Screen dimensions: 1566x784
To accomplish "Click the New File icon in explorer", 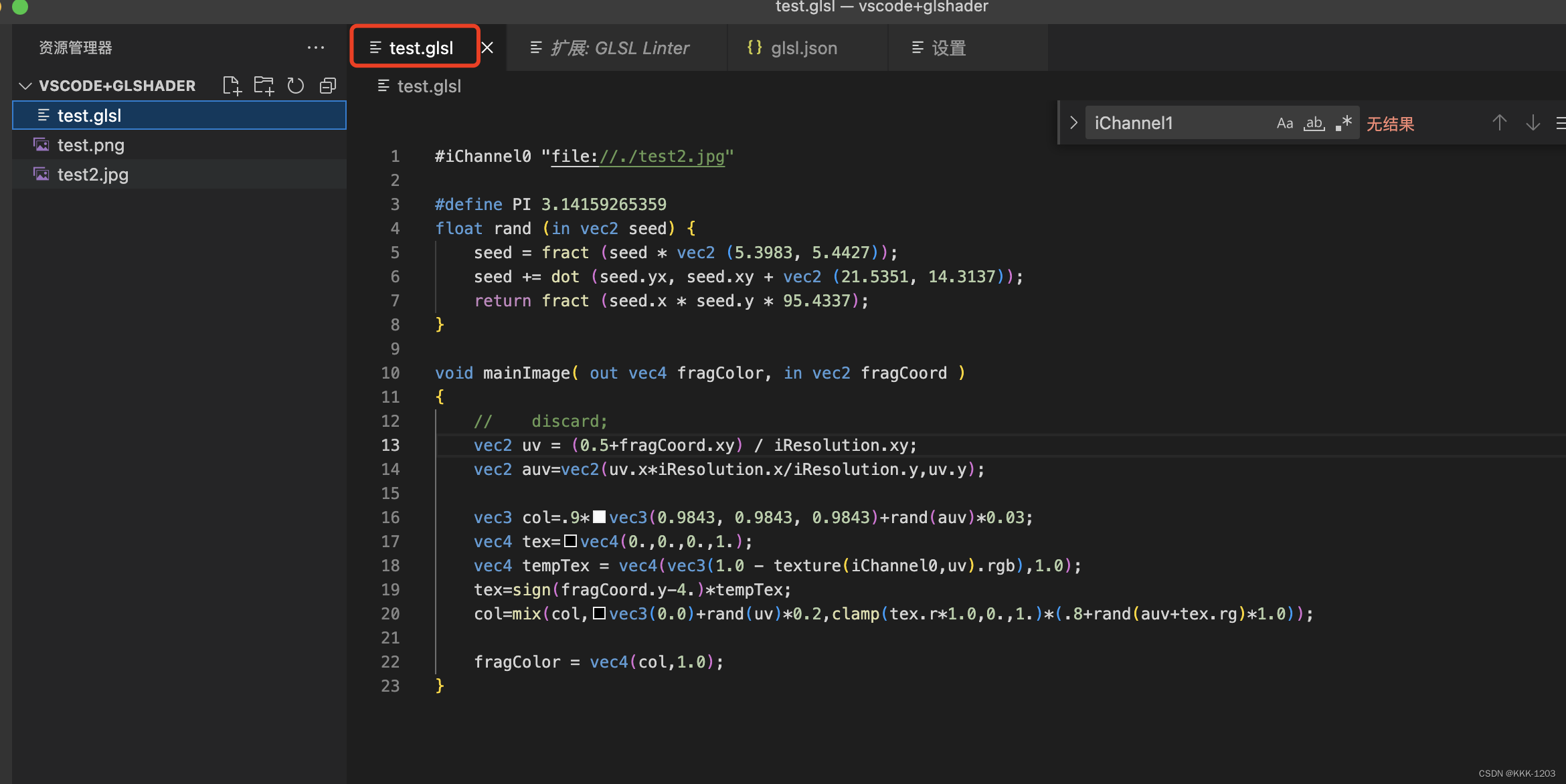I will (x=232, y=86).
